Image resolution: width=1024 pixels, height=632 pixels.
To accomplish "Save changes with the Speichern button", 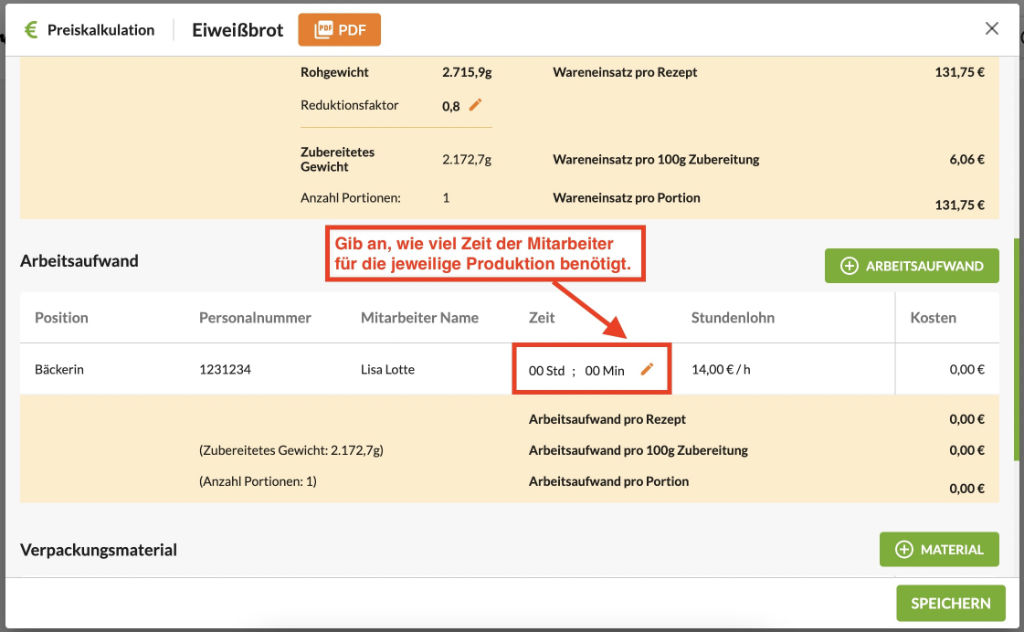I will [x=950, y=603].
